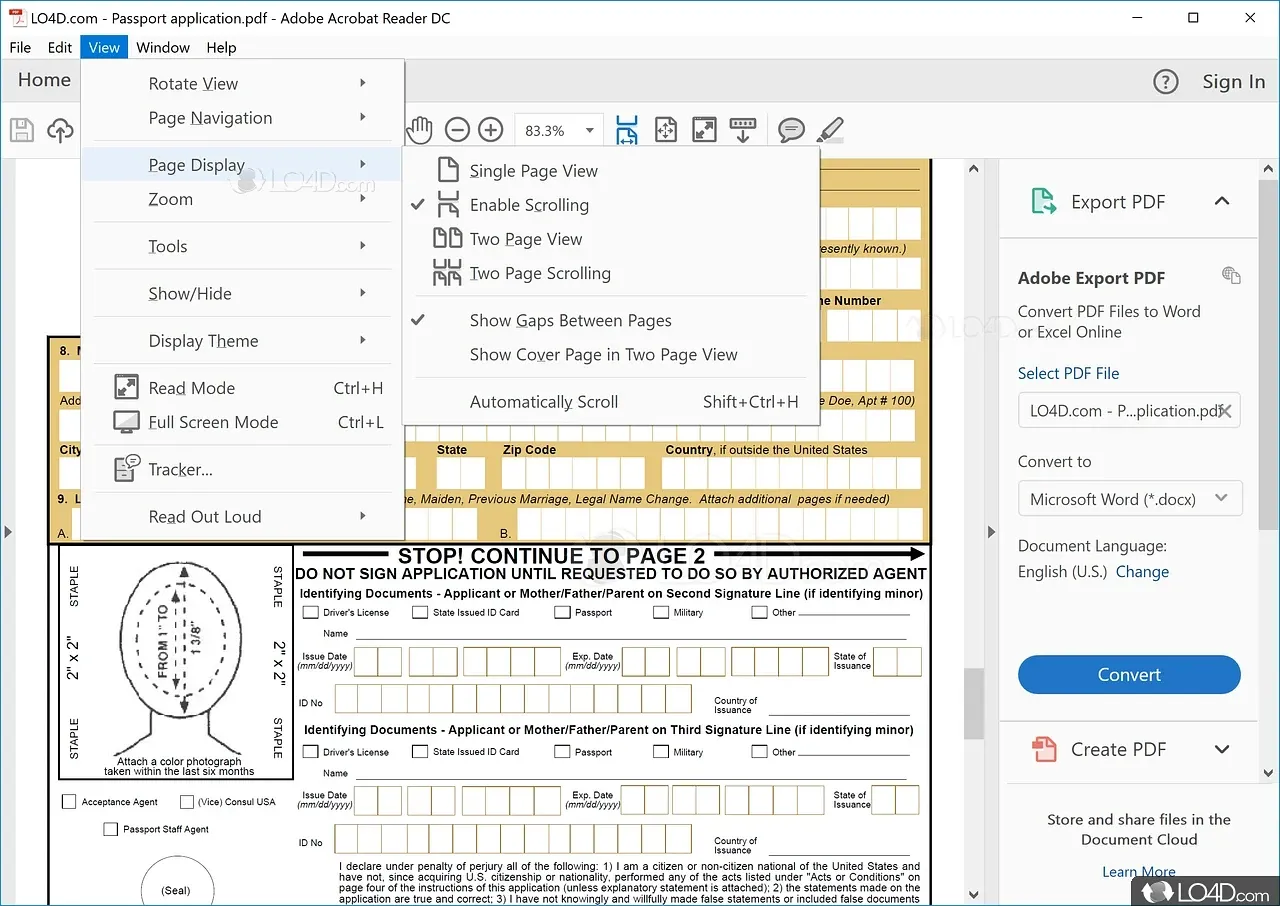The image size is (1280, 906).
Task: Choose Show Cover Page in Two Page View
Action: click(611, 355)
